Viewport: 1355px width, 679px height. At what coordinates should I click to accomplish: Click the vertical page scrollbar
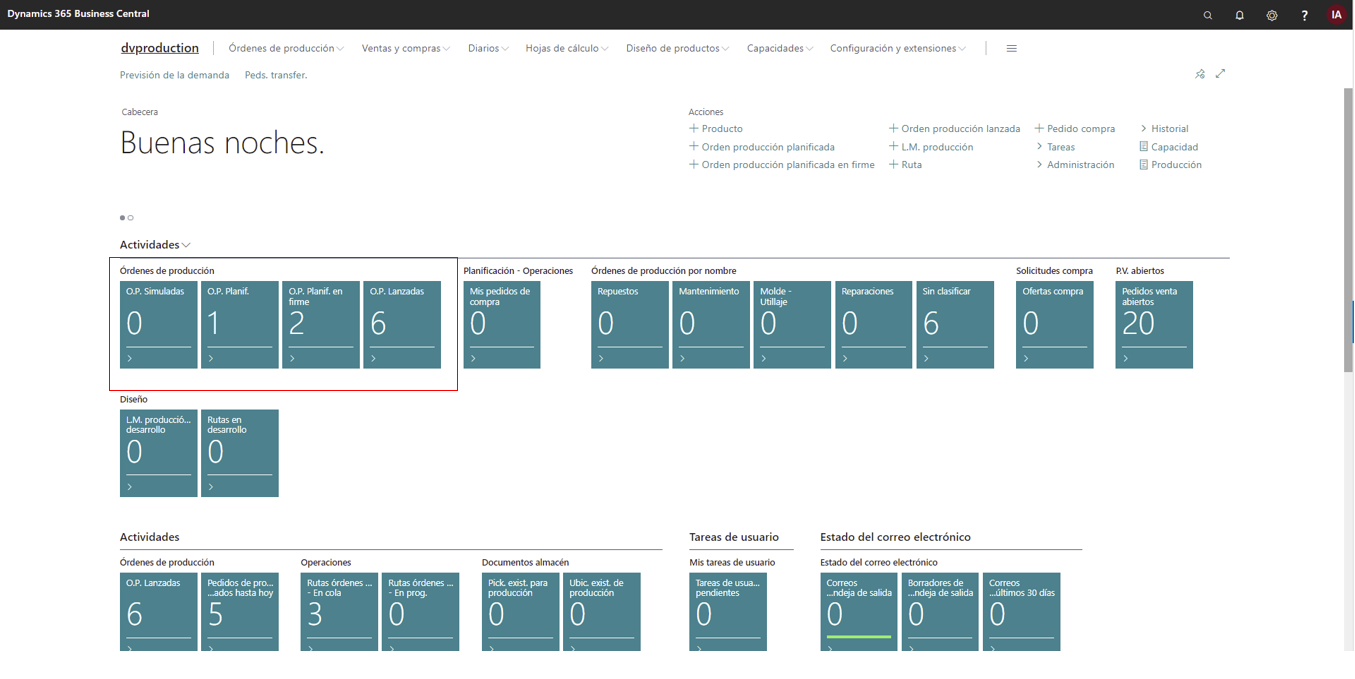point(1349,230)
